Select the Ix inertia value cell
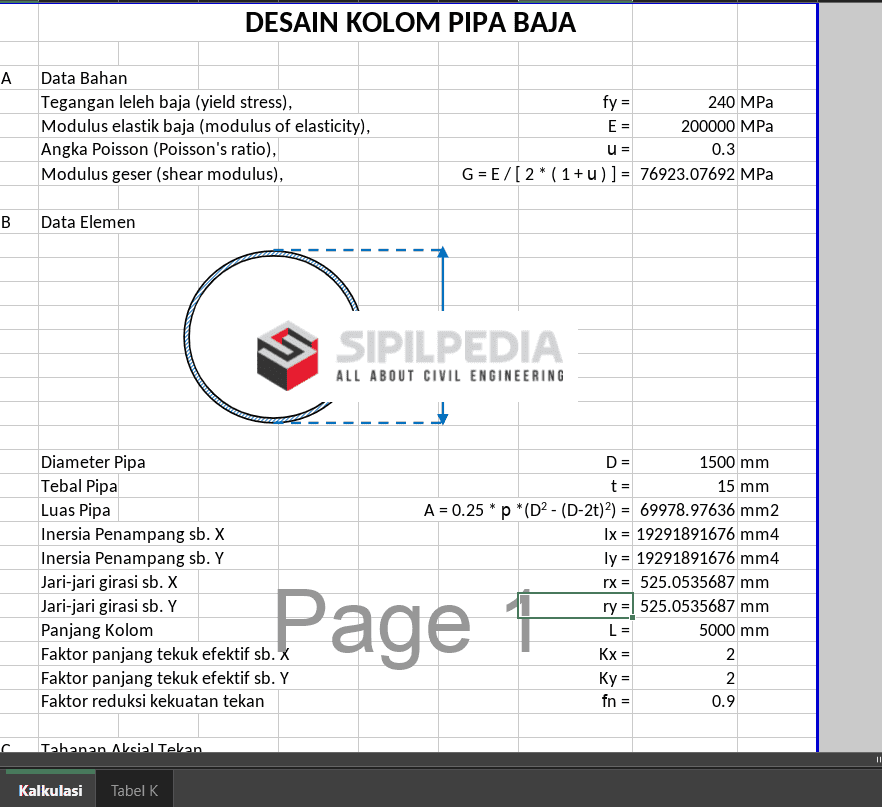The height and width of the screenshot is (807, 882). [685, 534]
